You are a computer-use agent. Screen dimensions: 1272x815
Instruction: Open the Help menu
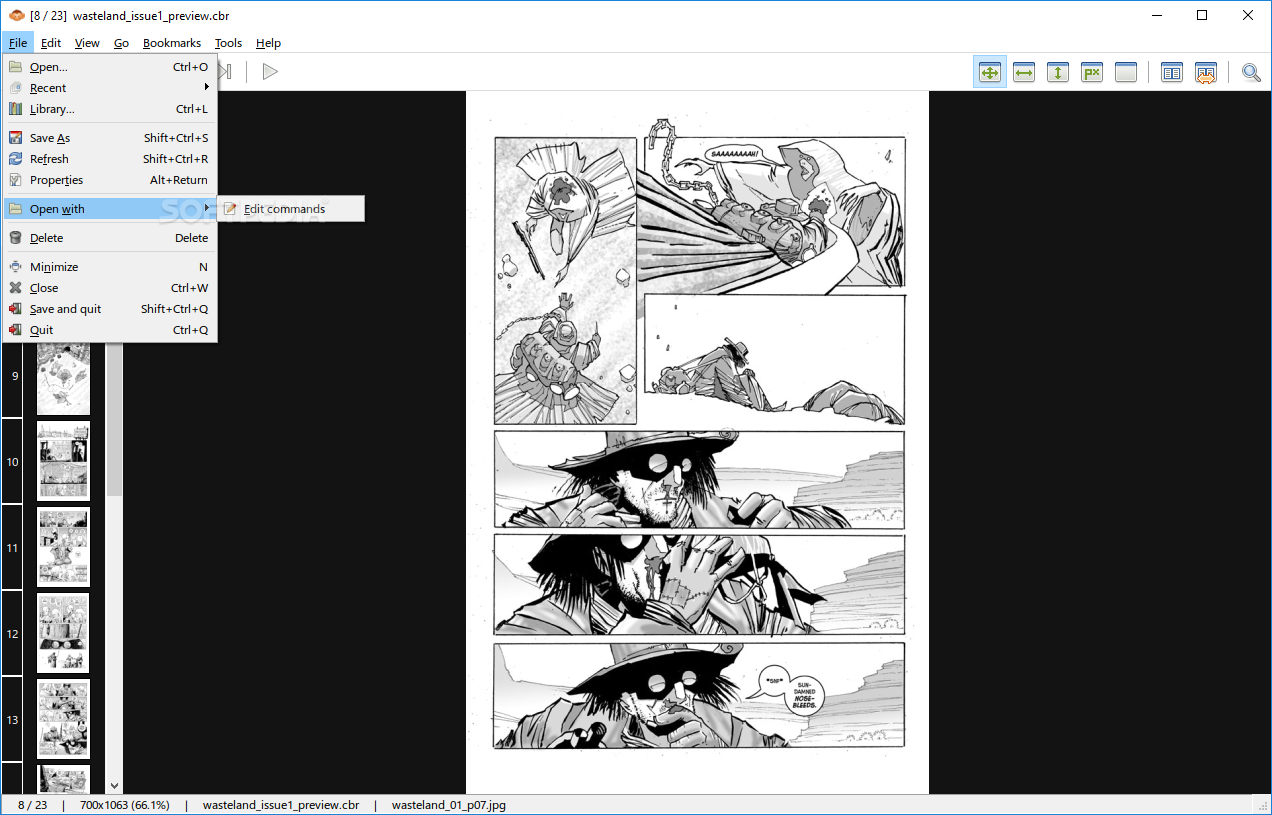click(x=268, y=43)
